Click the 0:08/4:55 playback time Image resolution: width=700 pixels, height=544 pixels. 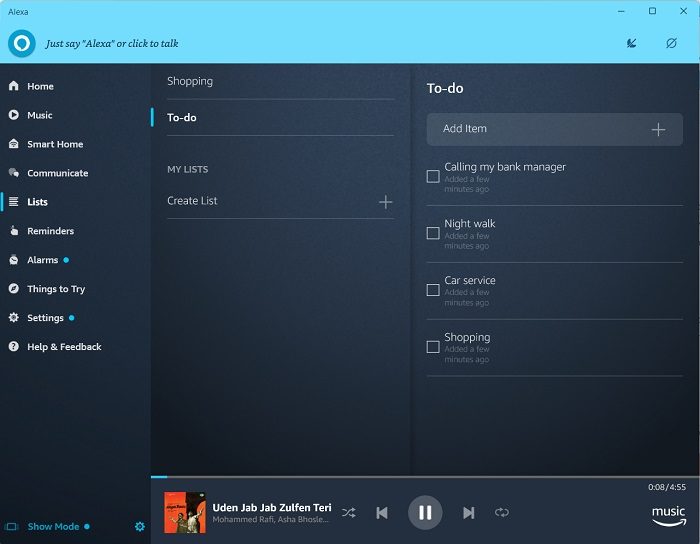pyautogui.click(x=667, y=487)
